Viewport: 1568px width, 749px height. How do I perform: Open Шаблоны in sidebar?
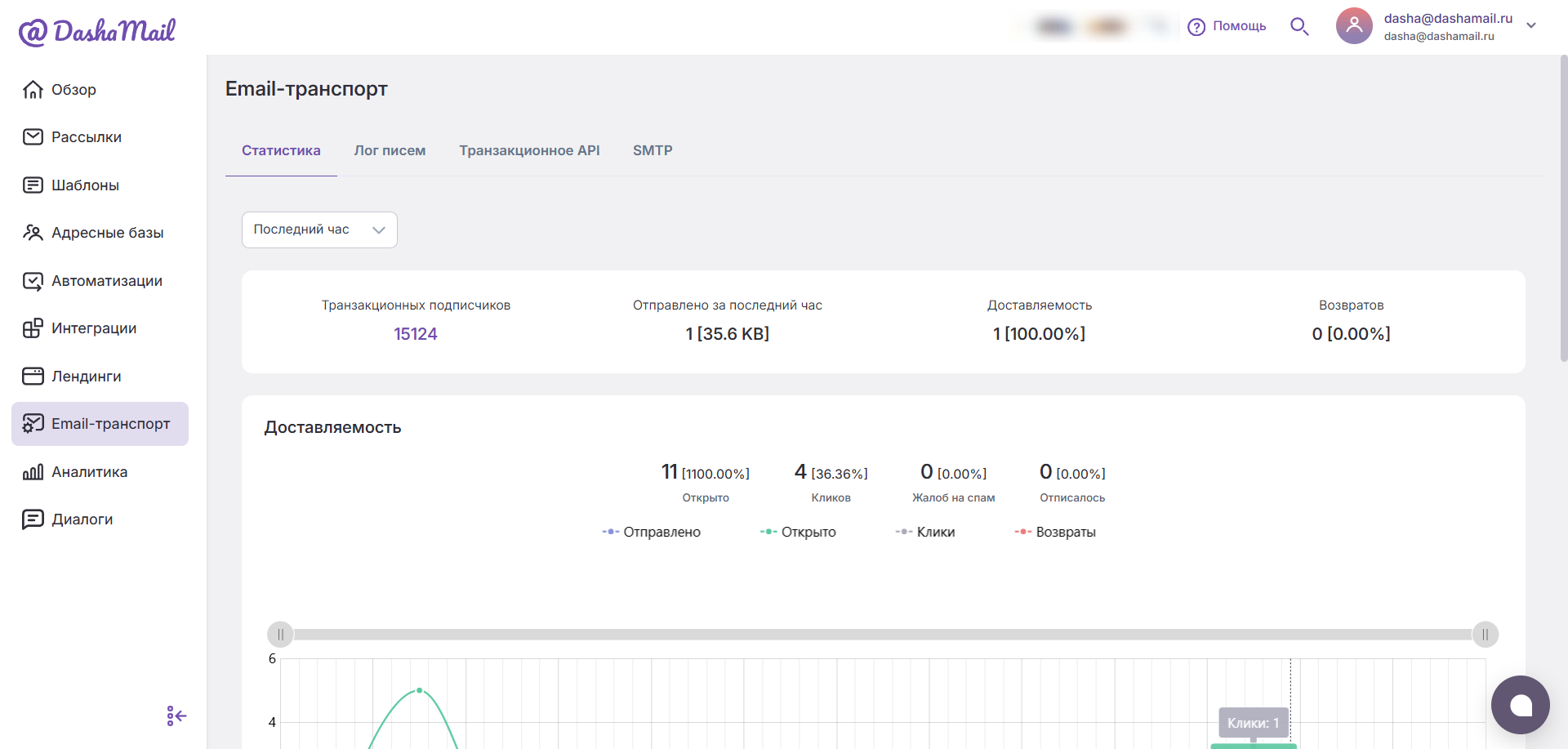click(x=100, y=185)
